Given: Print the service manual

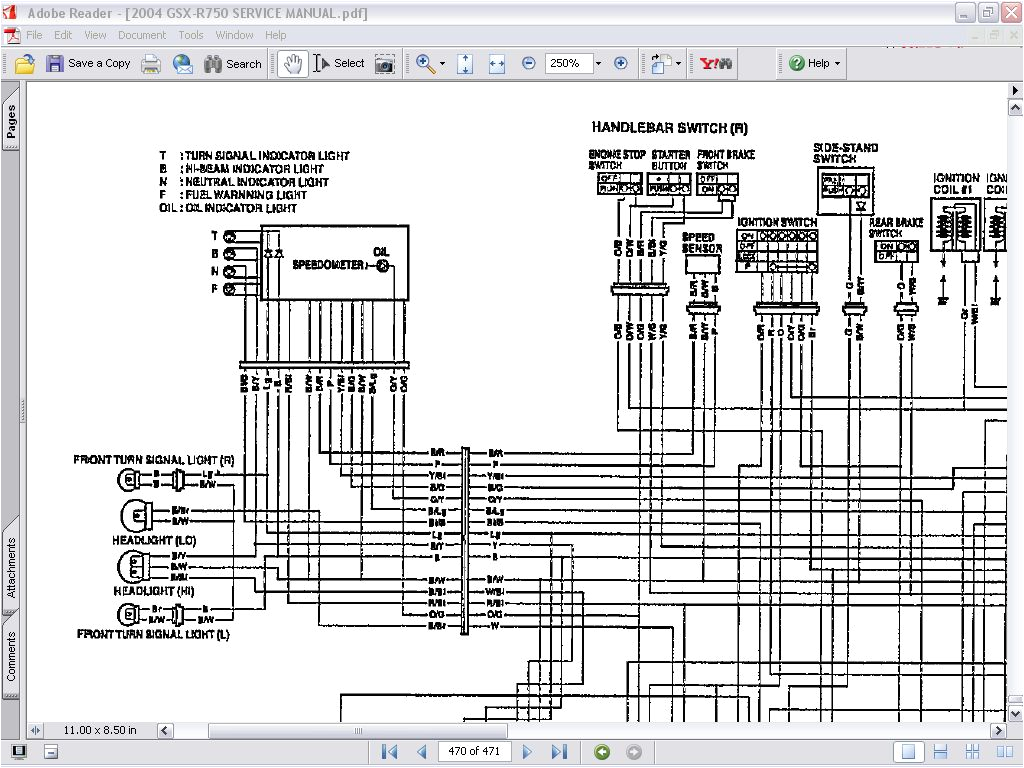Looking at the screenshot, I should tap(150, 63).
